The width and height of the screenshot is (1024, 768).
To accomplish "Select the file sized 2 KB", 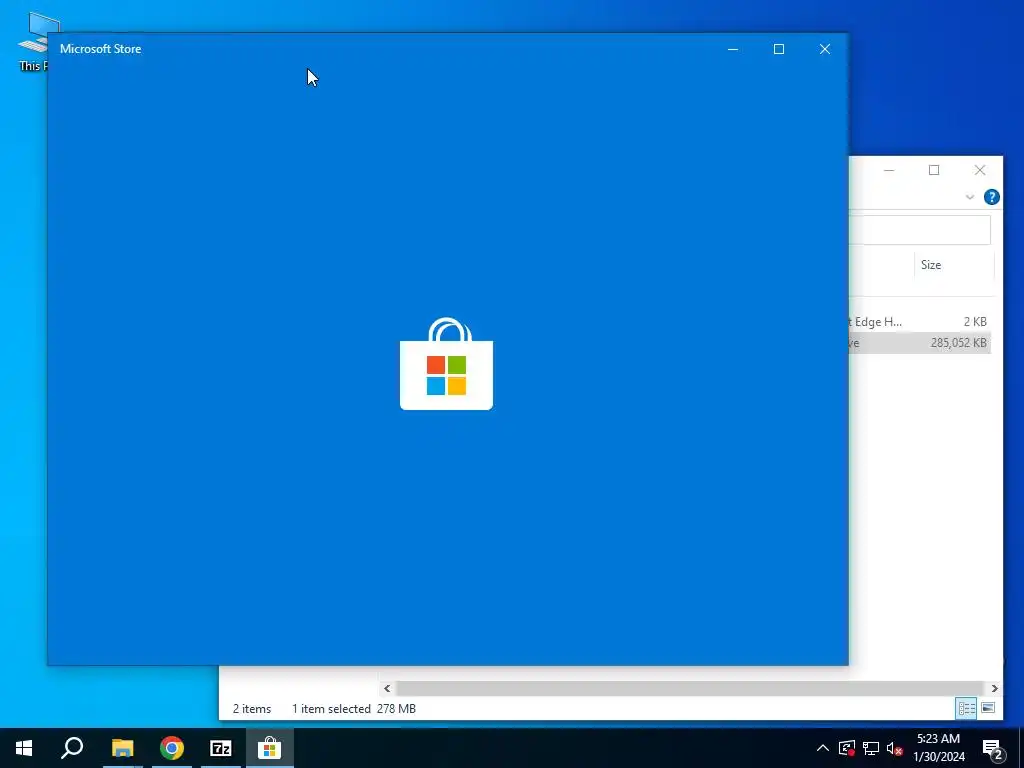I will coord(920,321).
